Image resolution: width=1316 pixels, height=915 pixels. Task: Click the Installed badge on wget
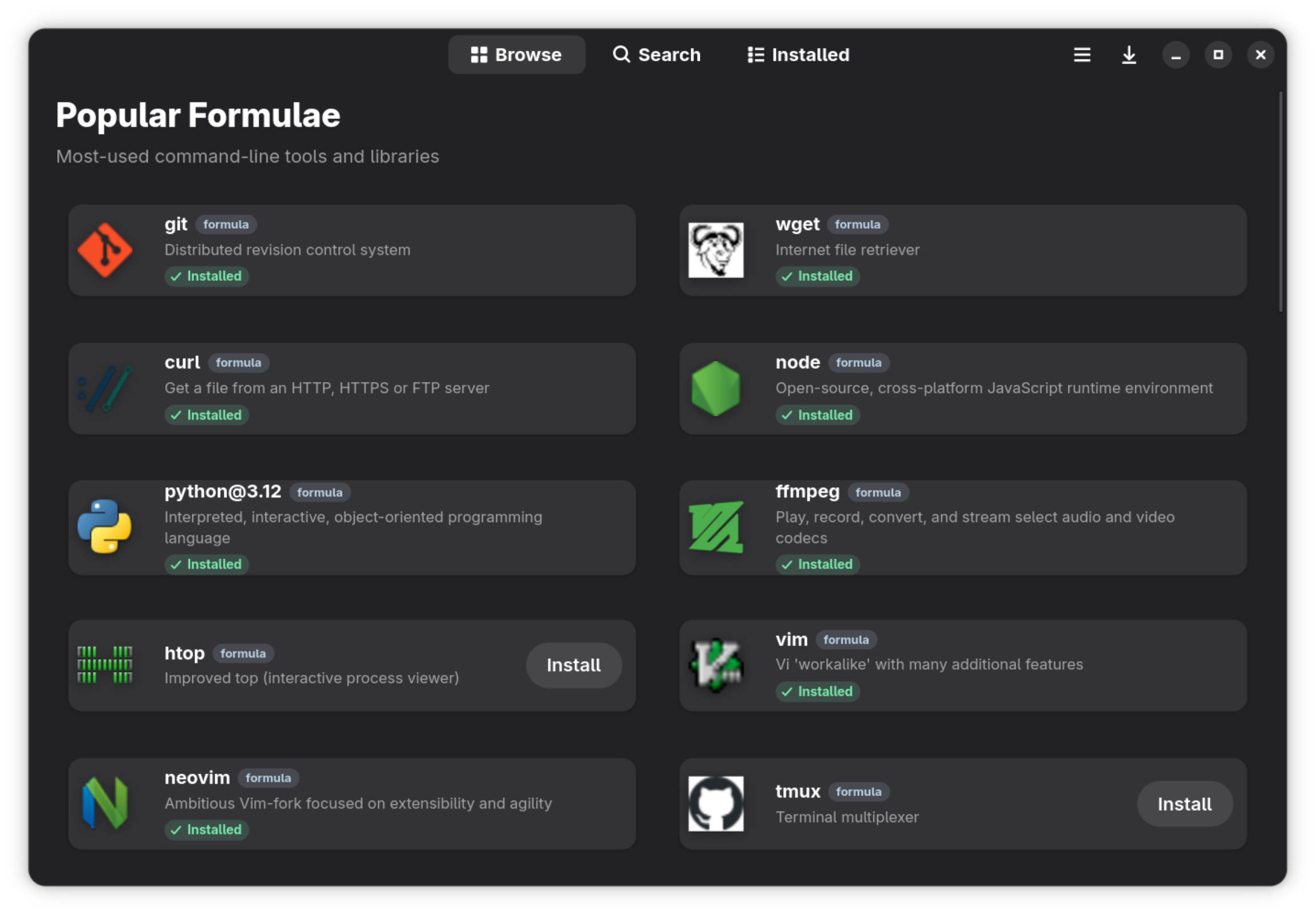pos(817,276)
